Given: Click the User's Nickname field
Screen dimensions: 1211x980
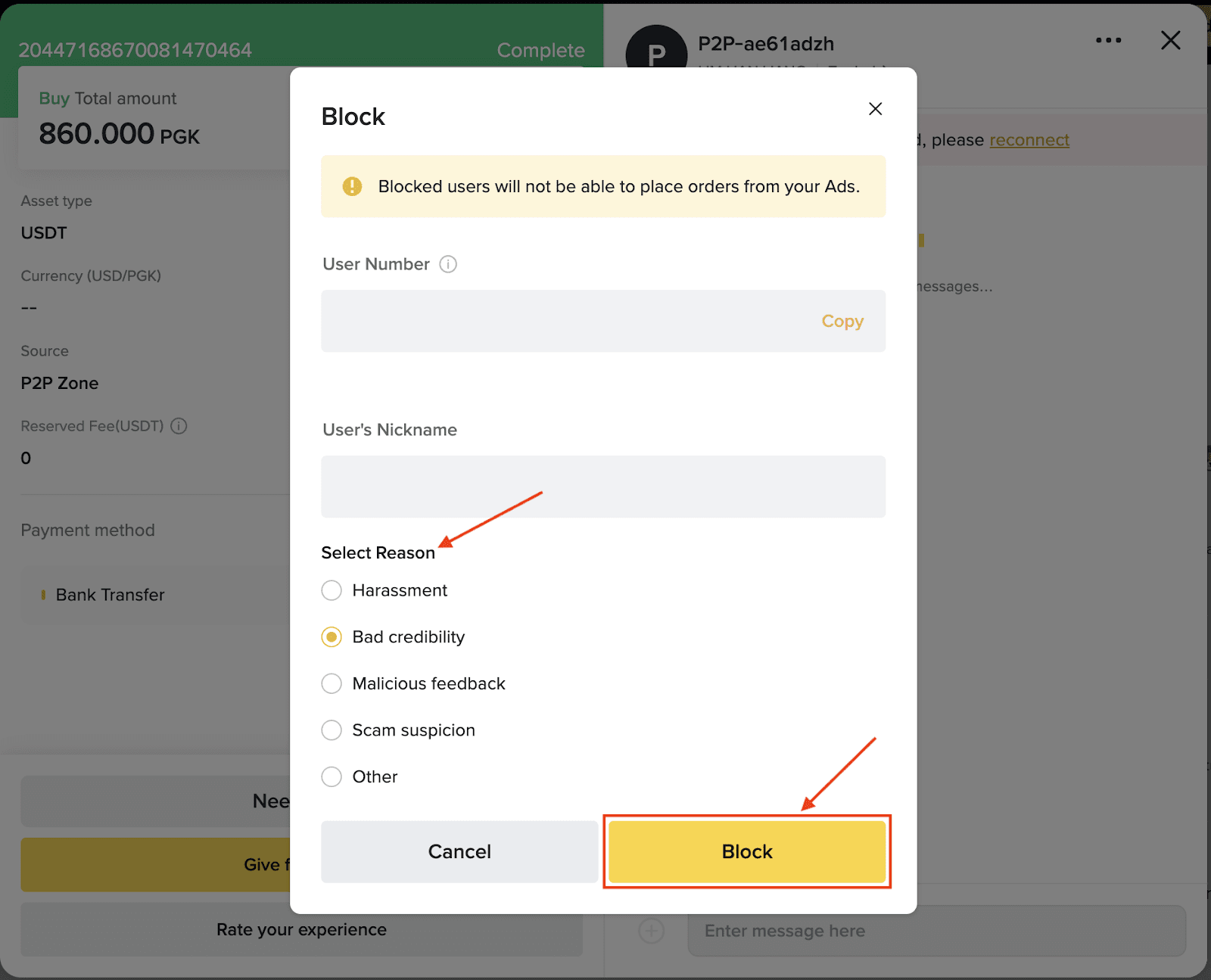Looking at the screenshot, I should click(x=603, y=487).
